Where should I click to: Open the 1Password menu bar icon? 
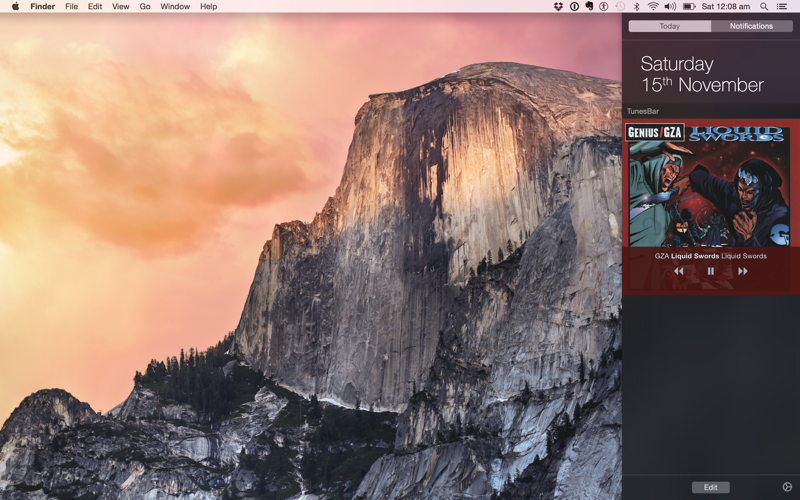coord(574,7)
